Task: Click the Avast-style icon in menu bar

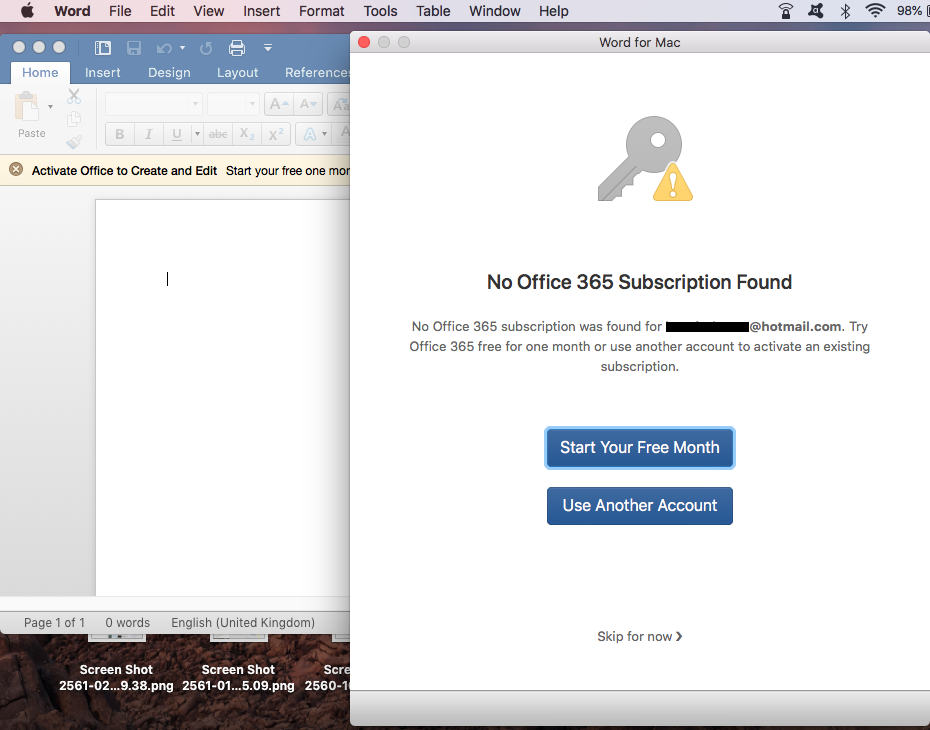Action: click(x=816, y=11)
